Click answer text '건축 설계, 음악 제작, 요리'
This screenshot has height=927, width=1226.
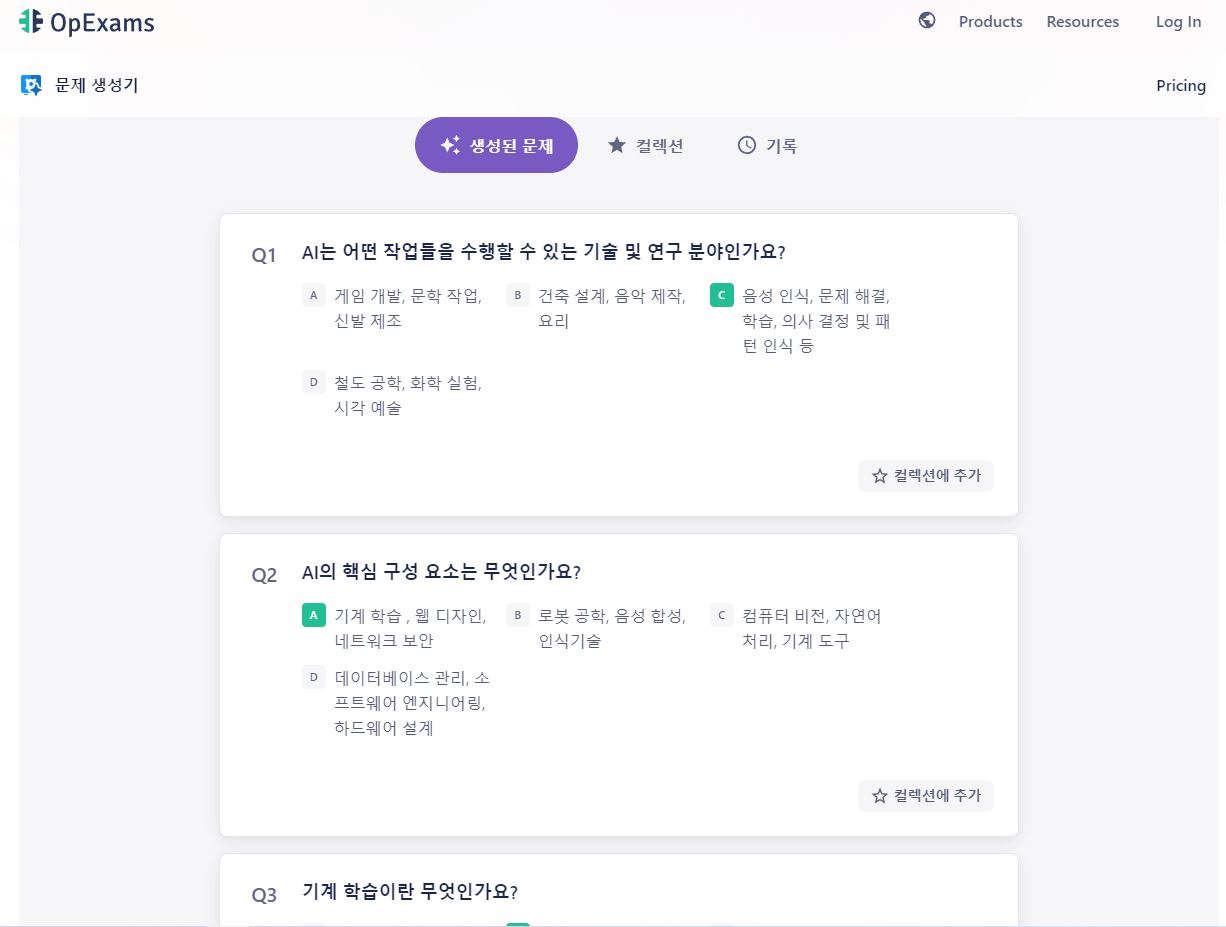pos(612,308)
